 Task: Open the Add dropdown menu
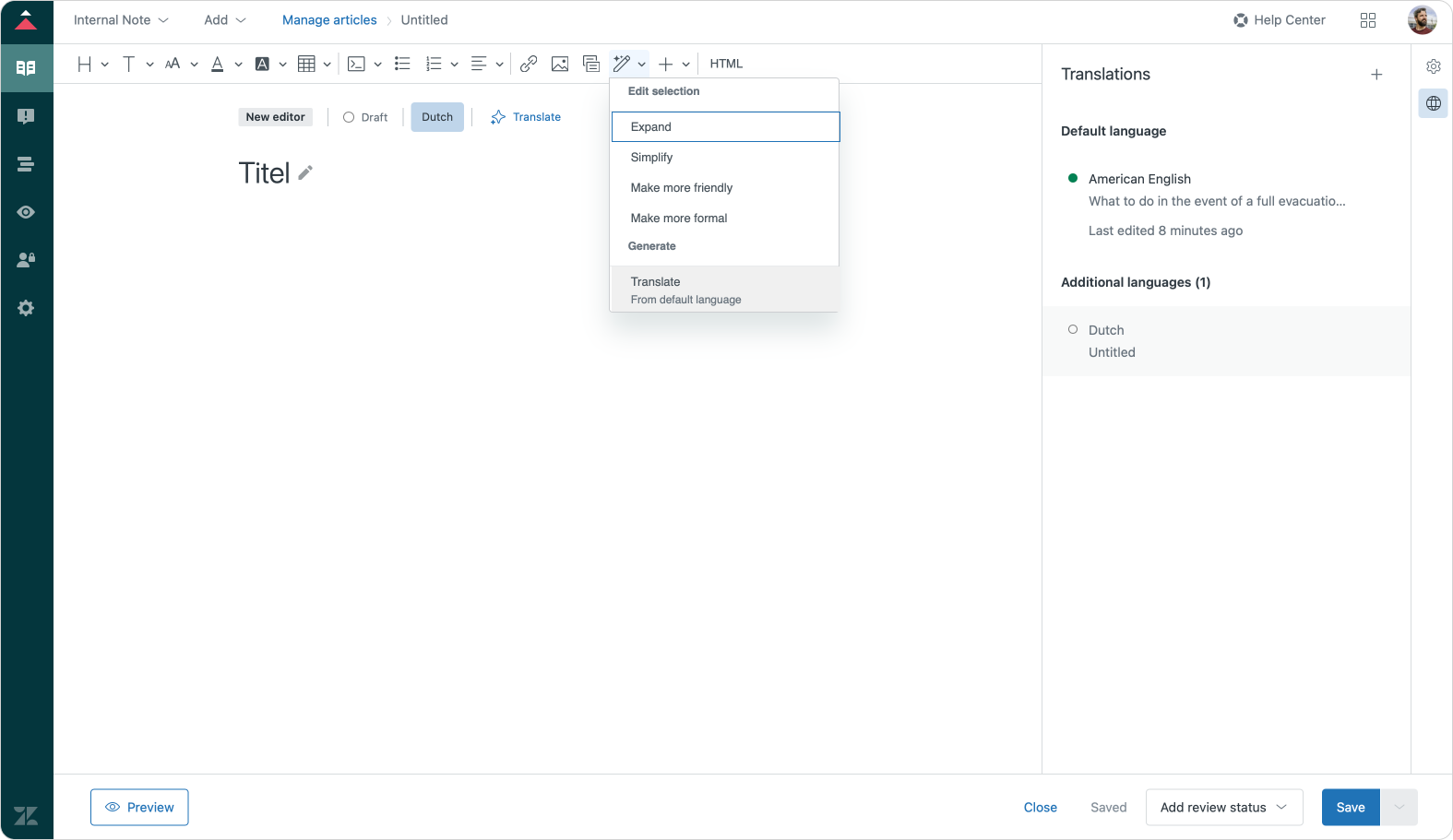pos(225,20)
